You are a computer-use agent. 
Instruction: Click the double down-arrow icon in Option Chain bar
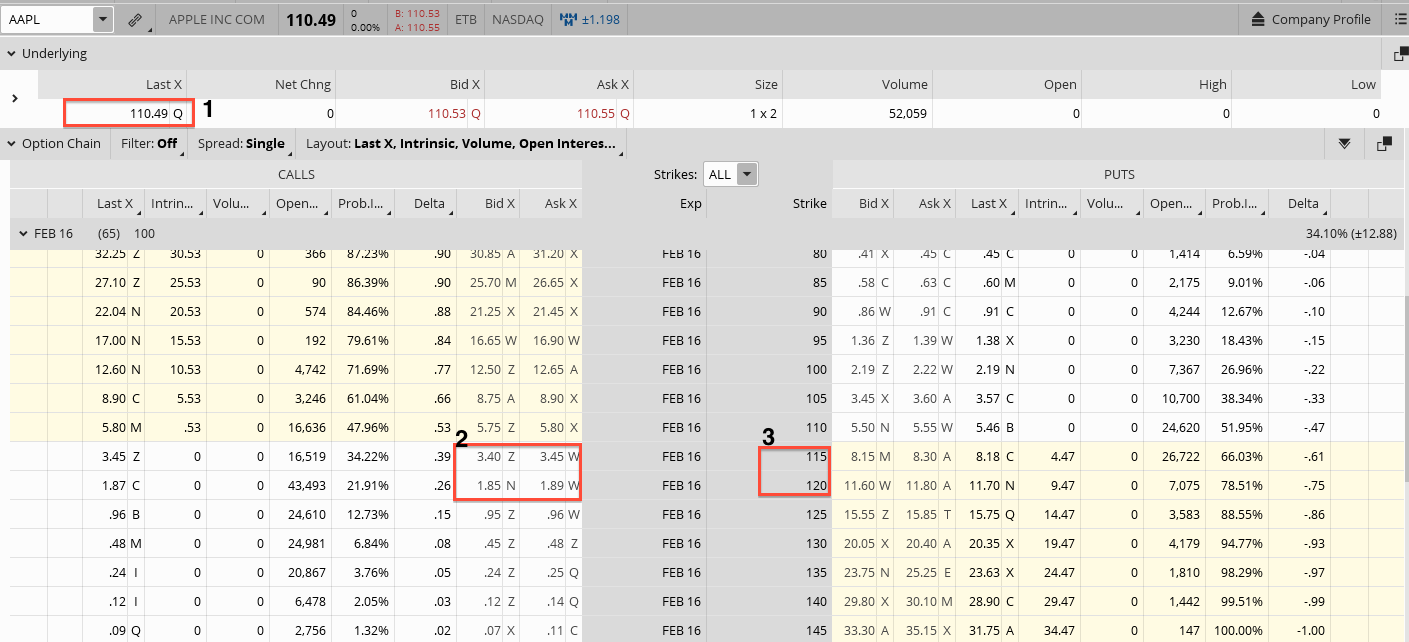[x=1345, y=144]
